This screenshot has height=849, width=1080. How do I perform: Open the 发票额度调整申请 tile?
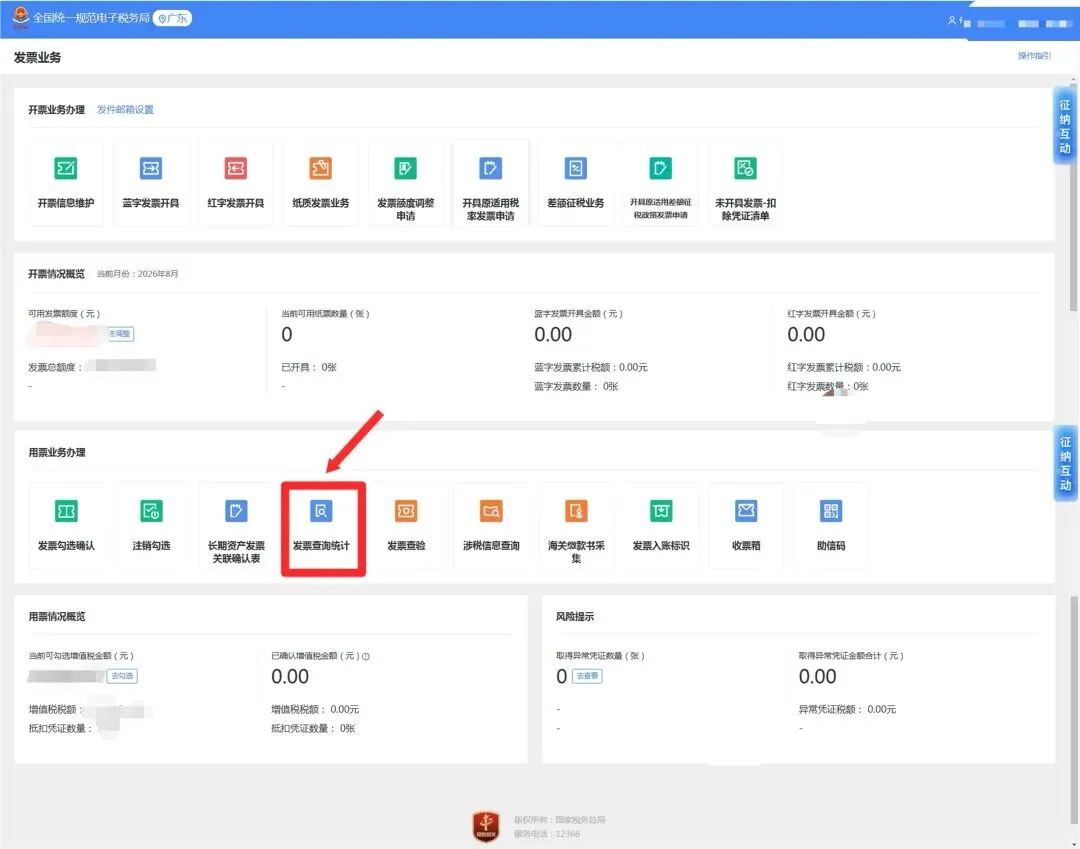406,182
